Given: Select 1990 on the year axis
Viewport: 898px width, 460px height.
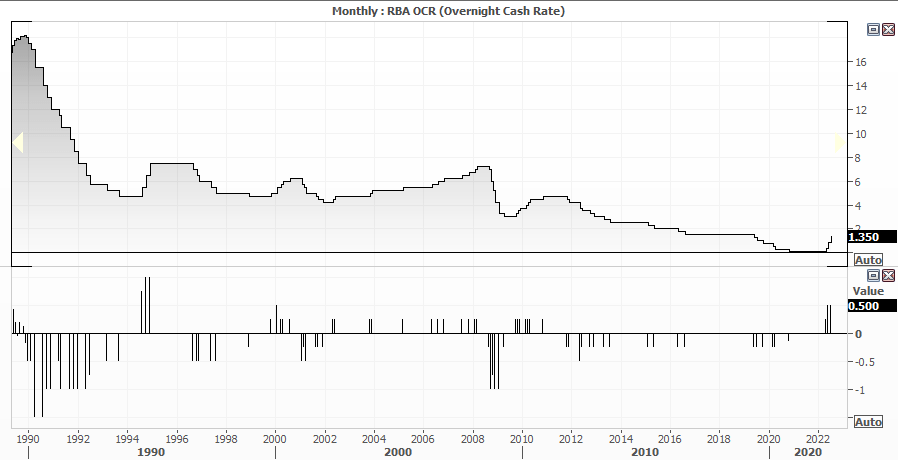Looking at the screenshot, I should pyautogui.click(x=28, y=439).
